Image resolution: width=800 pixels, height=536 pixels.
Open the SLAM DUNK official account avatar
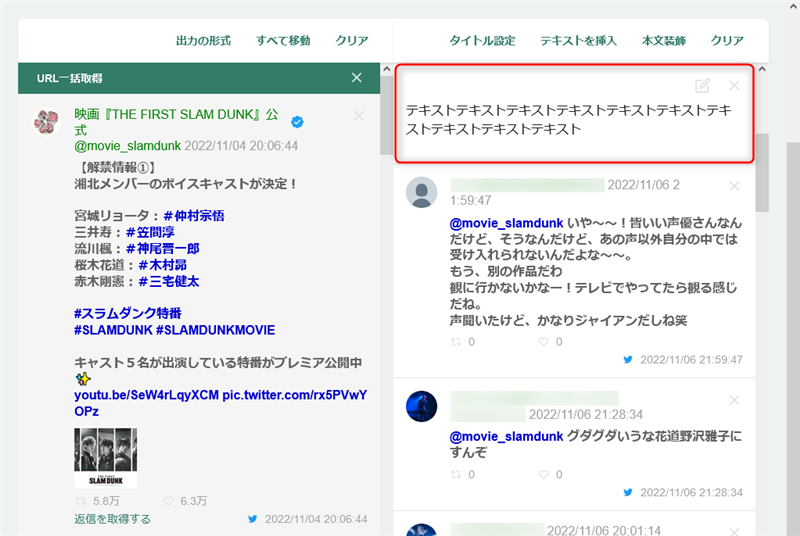point(46,121)
